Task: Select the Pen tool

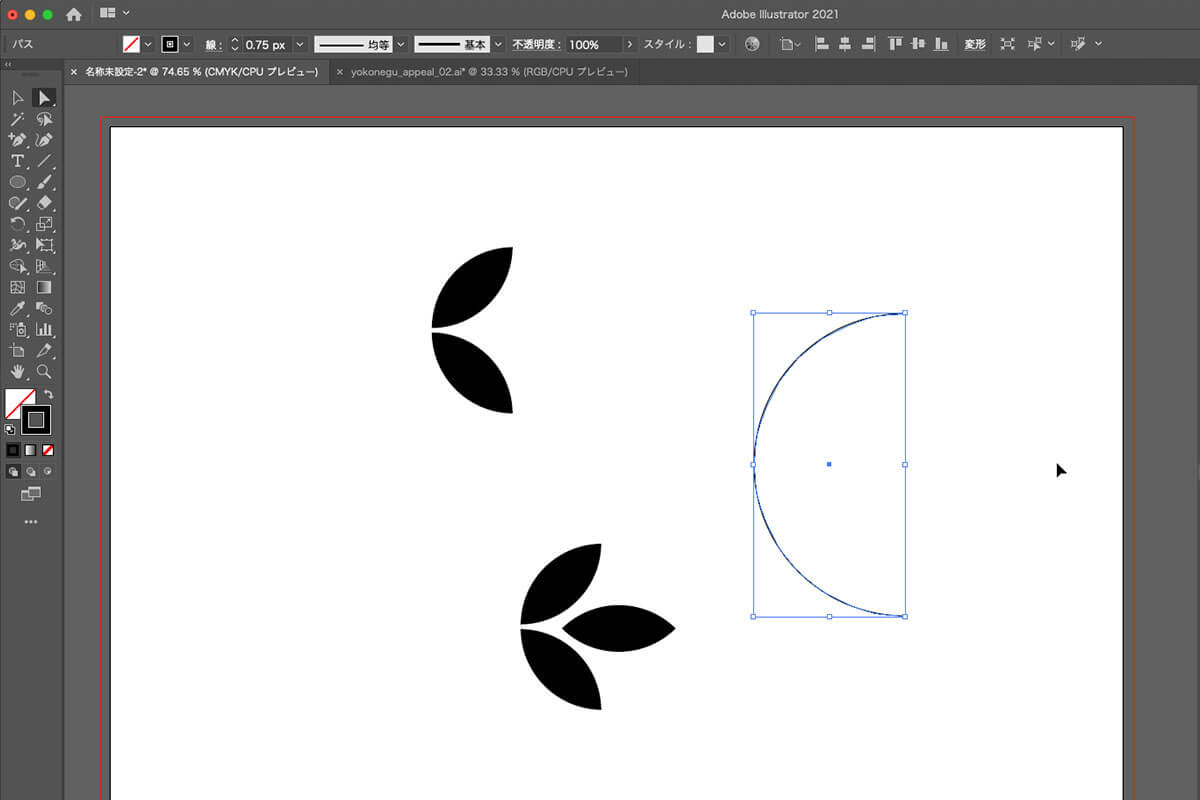Action: coord(17,140)
